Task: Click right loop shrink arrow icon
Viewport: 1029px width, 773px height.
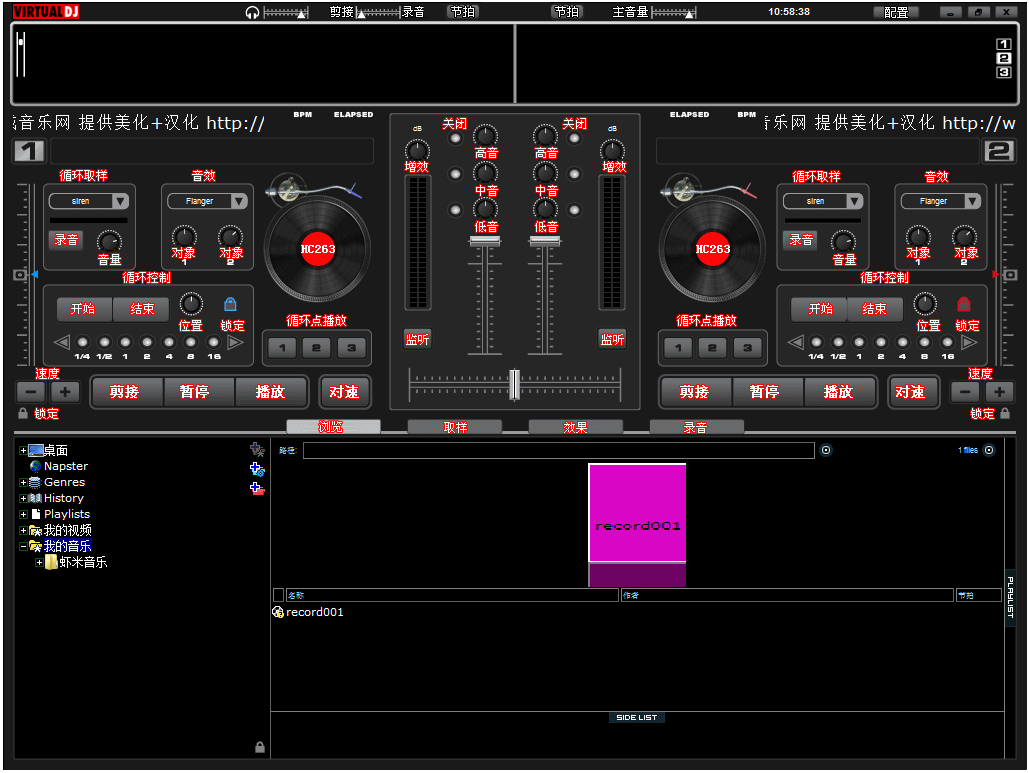Action: [x=795, y=342]
